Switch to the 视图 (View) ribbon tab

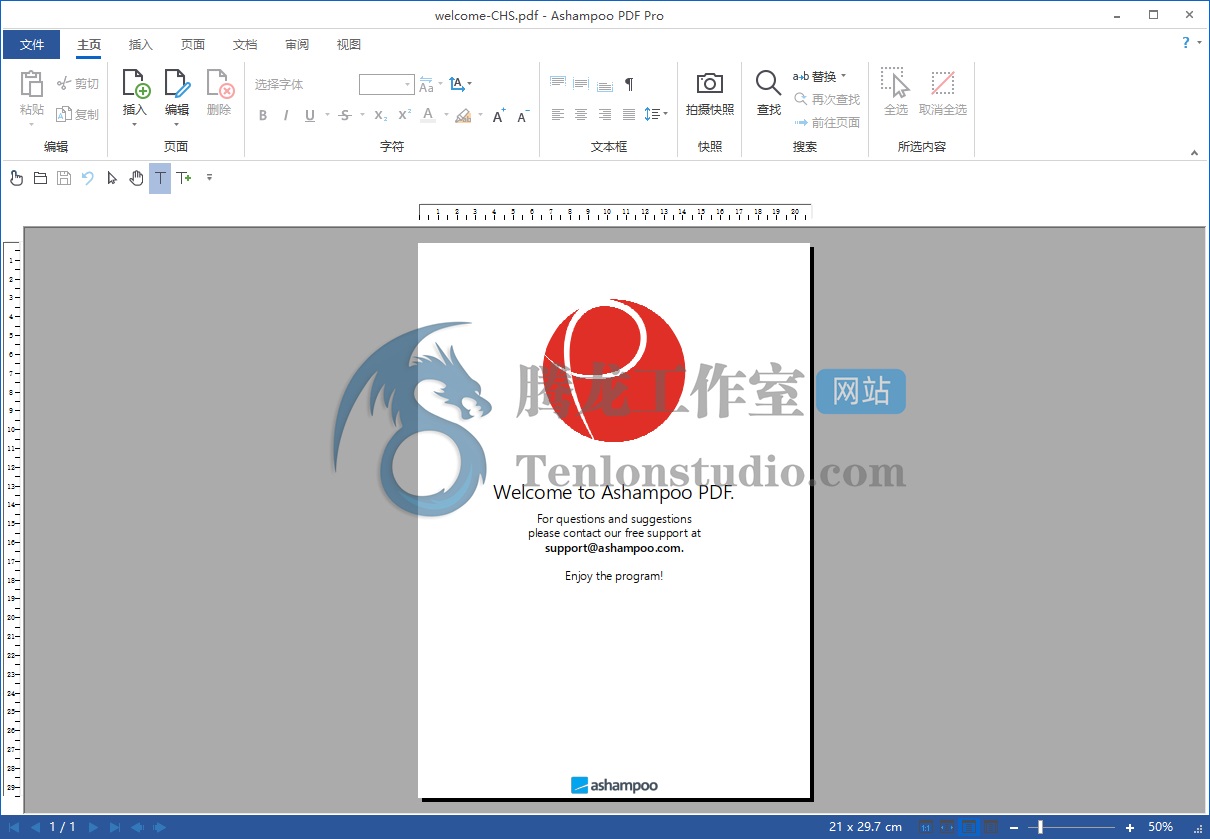click(349, 44)
